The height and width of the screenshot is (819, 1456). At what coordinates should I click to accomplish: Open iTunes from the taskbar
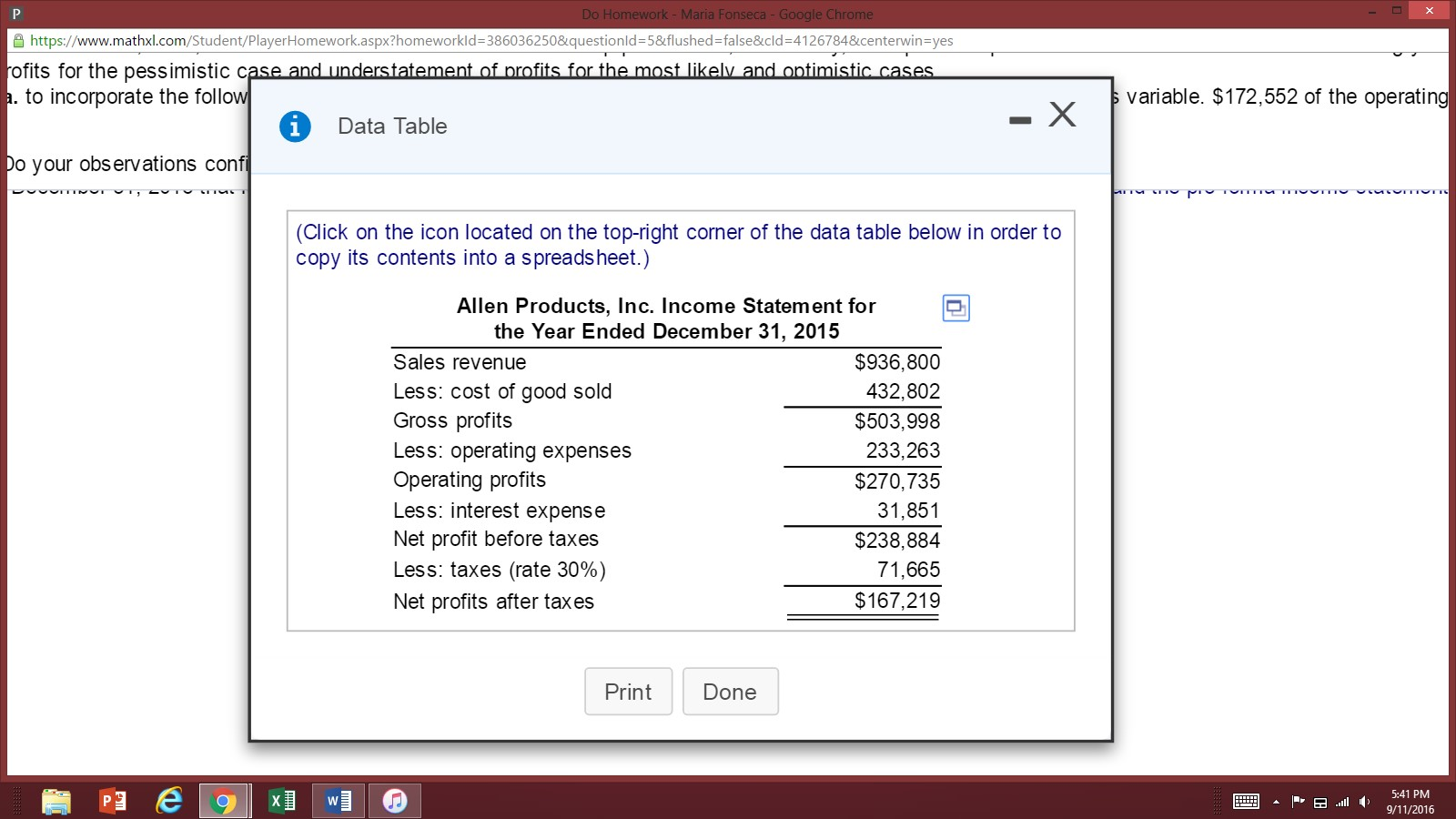point(395,801)
